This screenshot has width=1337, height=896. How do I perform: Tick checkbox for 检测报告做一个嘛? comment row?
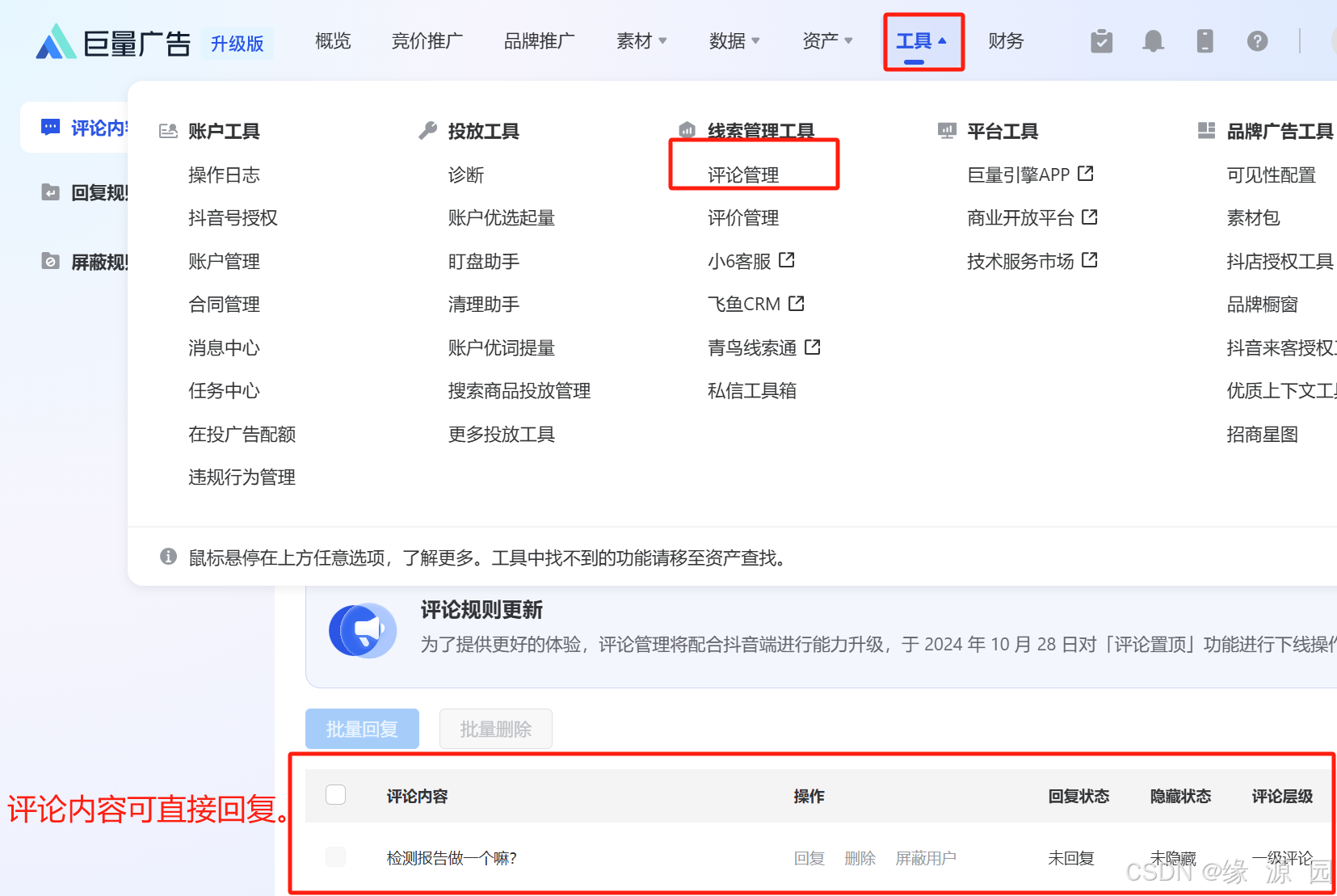[336, 857]
